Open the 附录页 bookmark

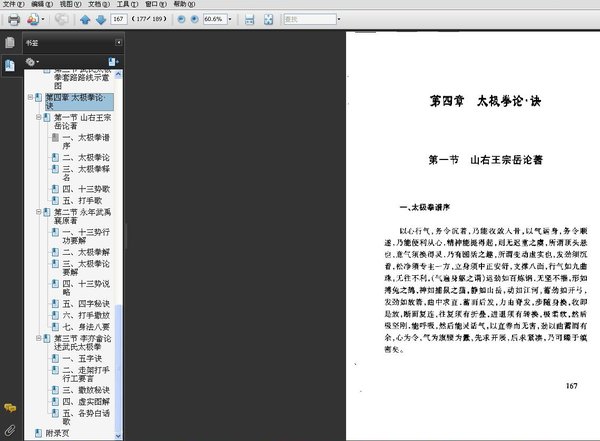pyautogui.click(x=57, y=433)
